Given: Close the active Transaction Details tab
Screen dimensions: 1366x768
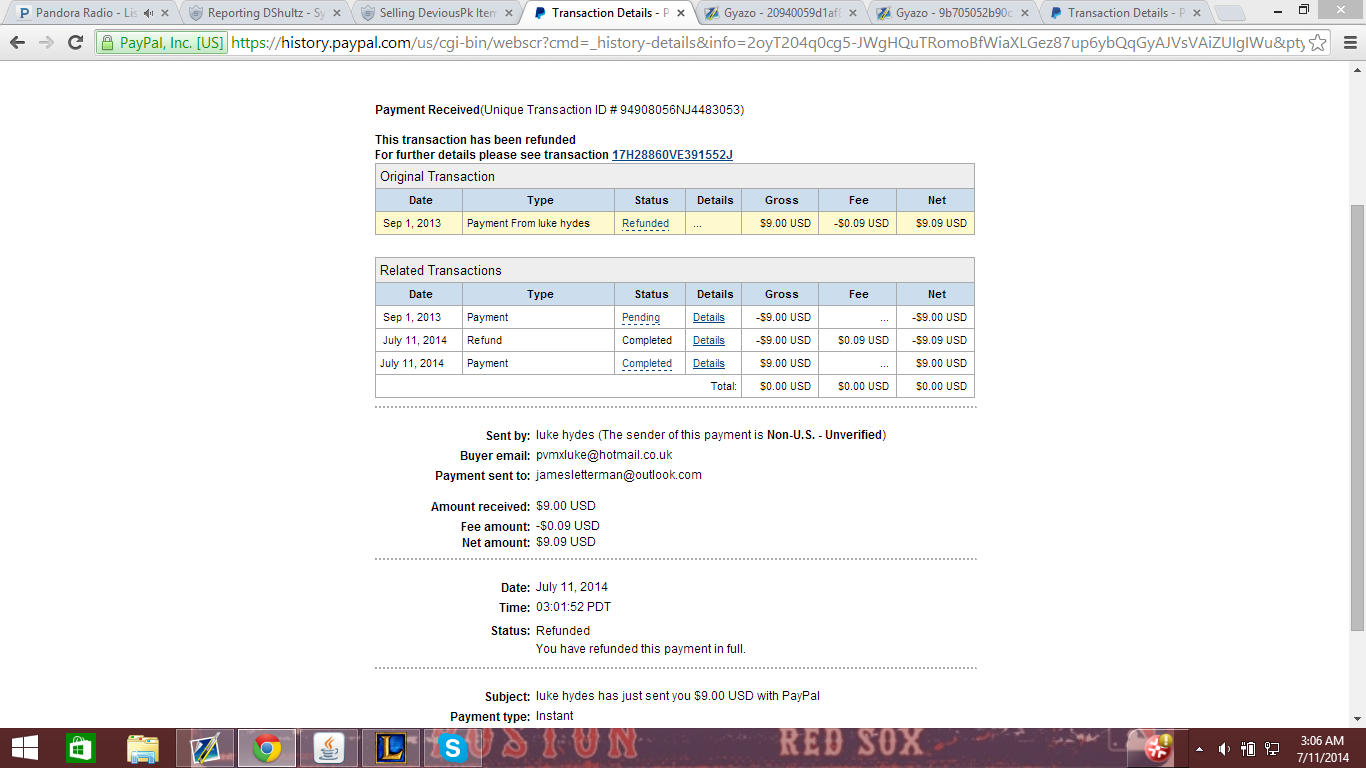Looking at the screenshot, I should pyautogui.click(x=682, y=13).
